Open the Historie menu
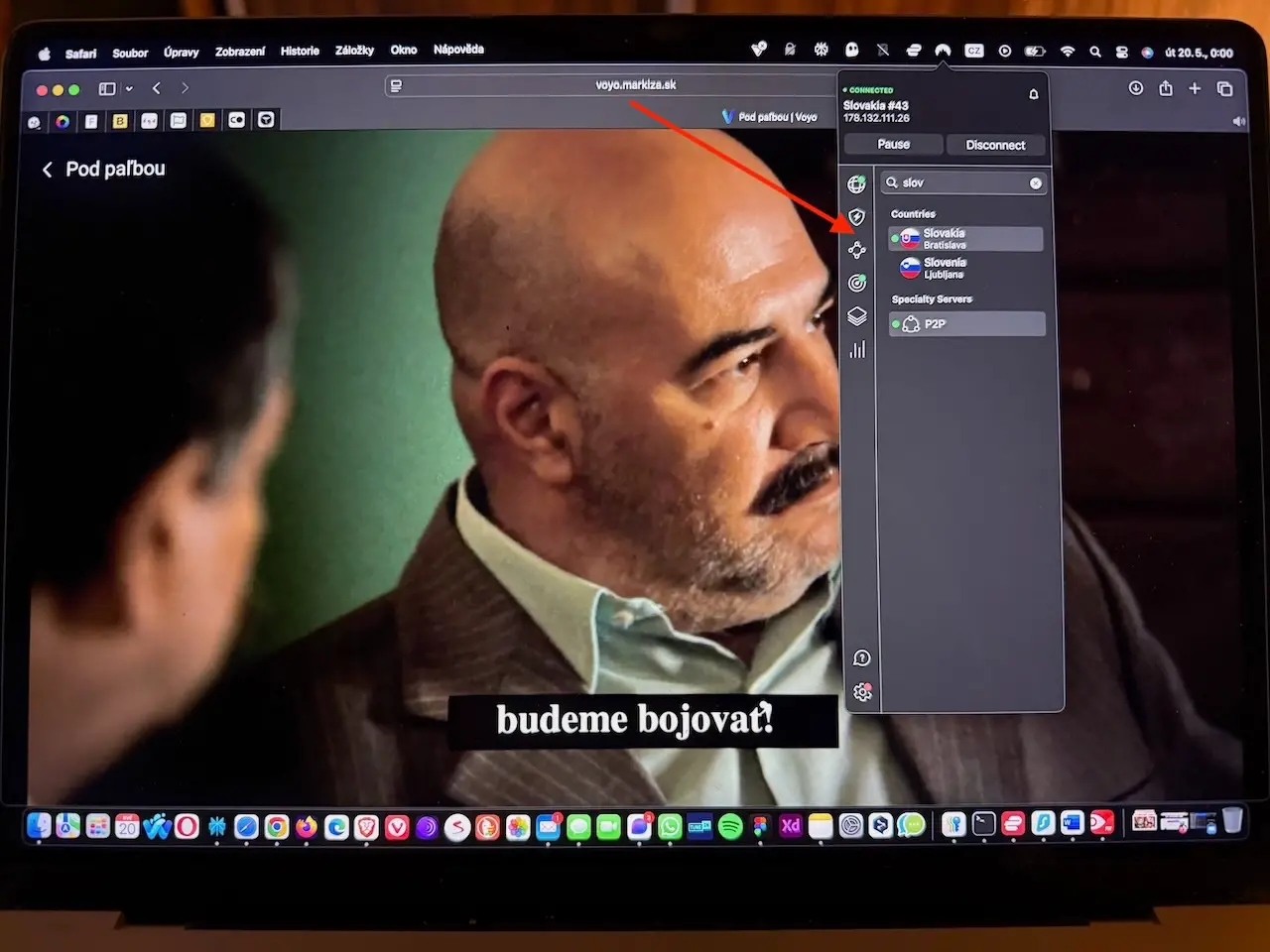Image resolution: width=1270 pixels, height=952 pixels. [300, 51]
